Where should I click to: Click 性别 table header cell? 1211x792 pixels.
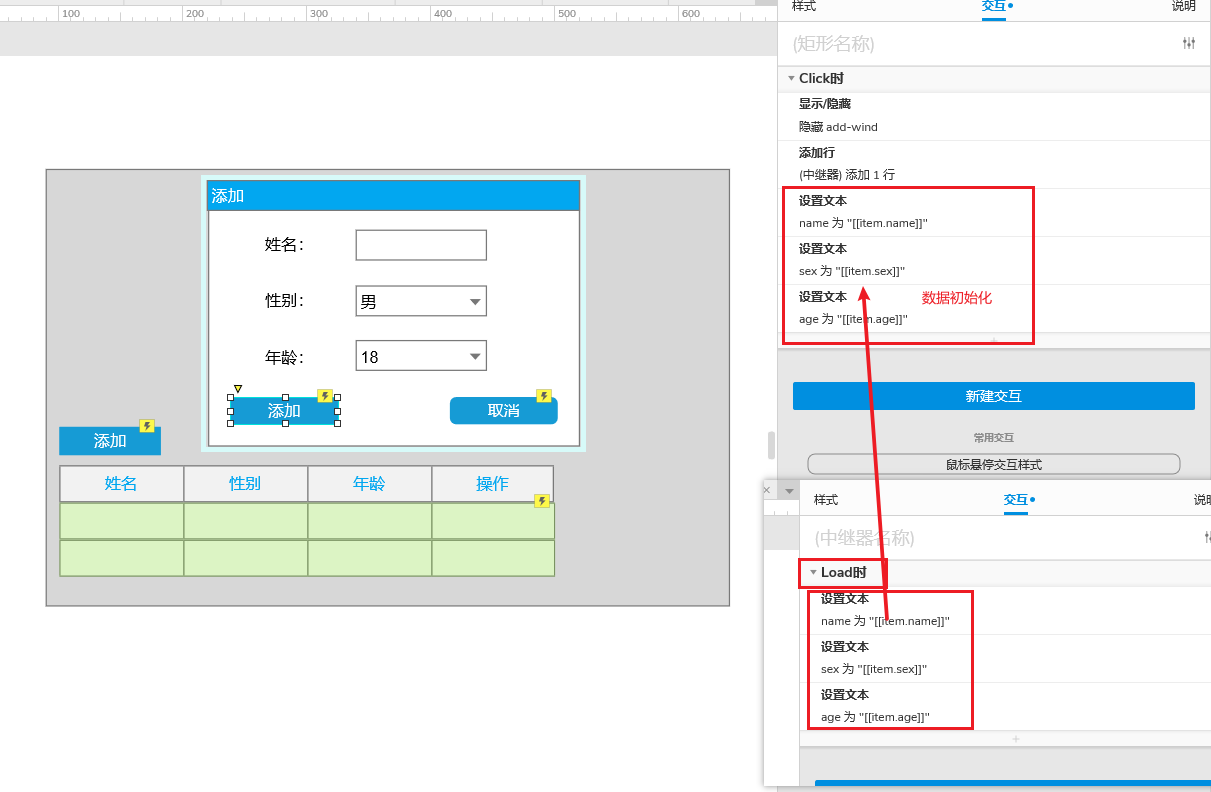(245, 484)
